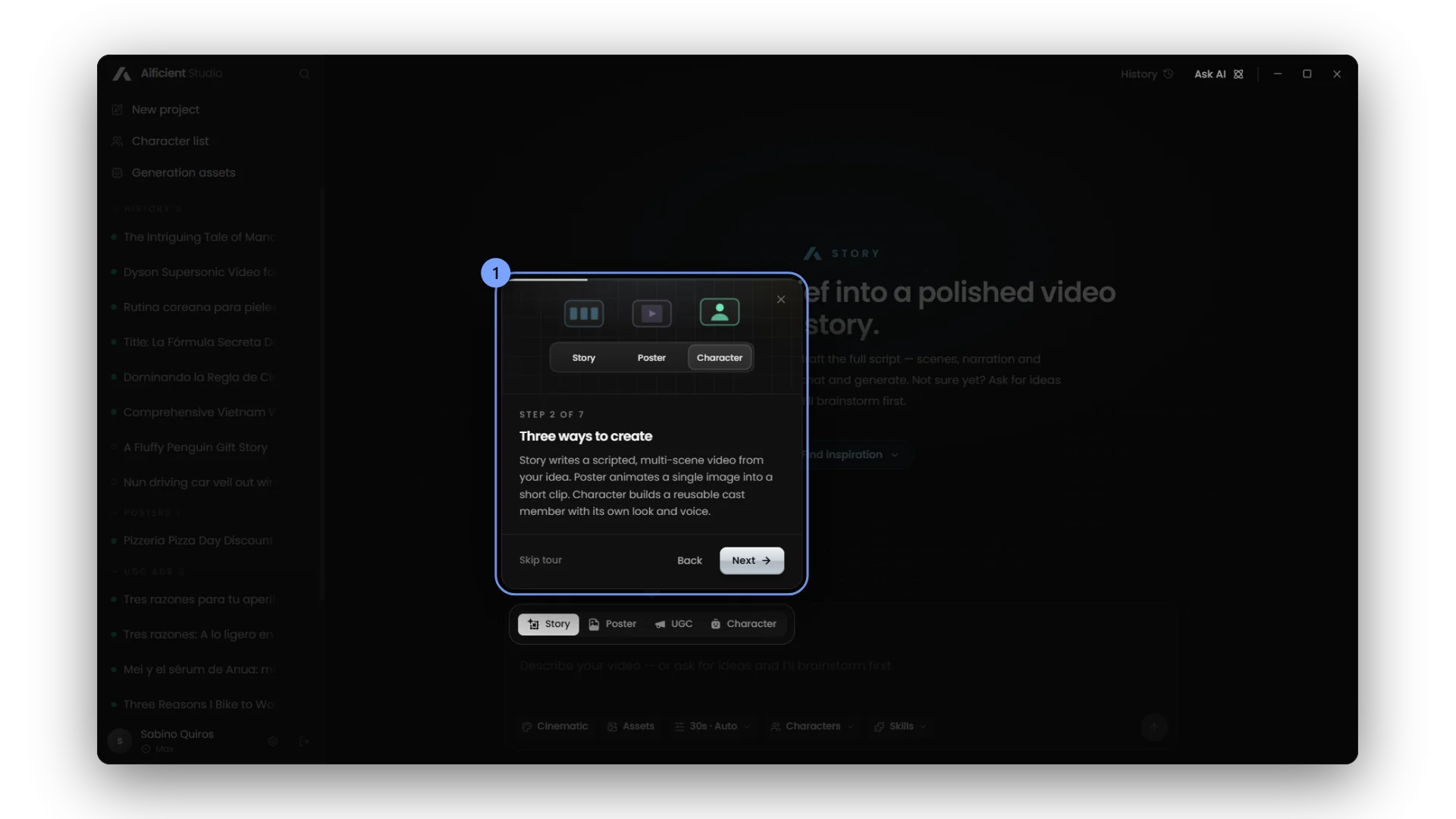The width and height of the screenshot is (1456, 819).
Task: Click the Poster play icon in tour card
Action: (x=651, y=313)
